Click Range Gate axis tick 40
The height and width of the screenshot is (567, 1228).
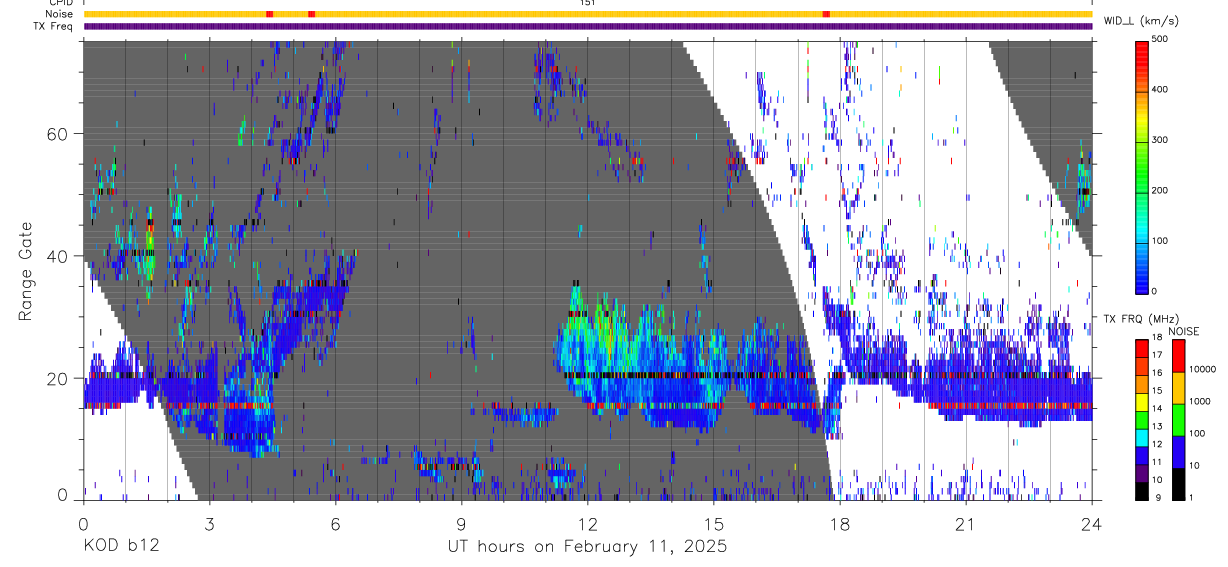[58, 256]
